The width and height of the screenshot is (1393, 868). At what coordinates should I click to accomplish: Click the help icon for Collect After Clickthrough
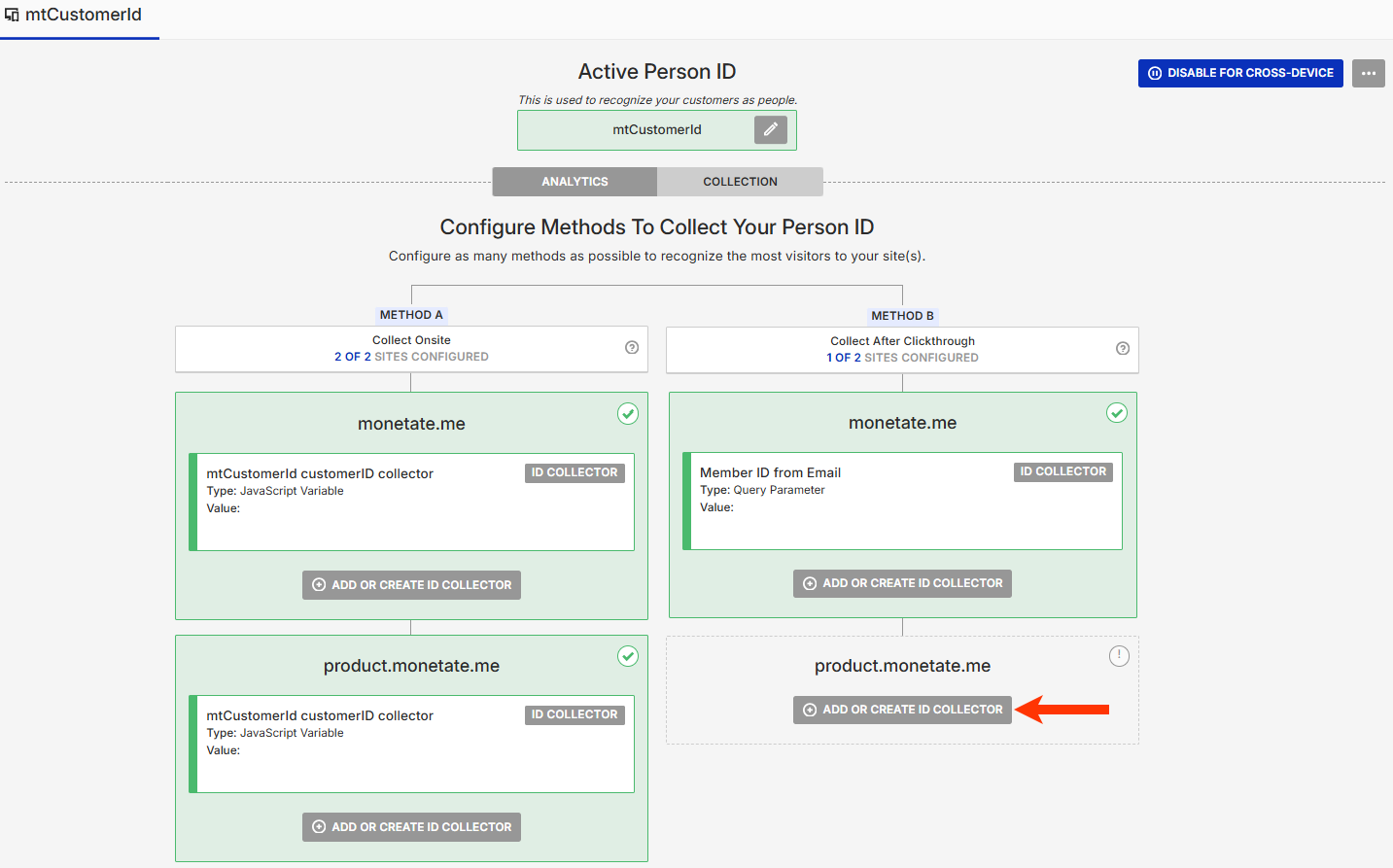pos(1123,349)
